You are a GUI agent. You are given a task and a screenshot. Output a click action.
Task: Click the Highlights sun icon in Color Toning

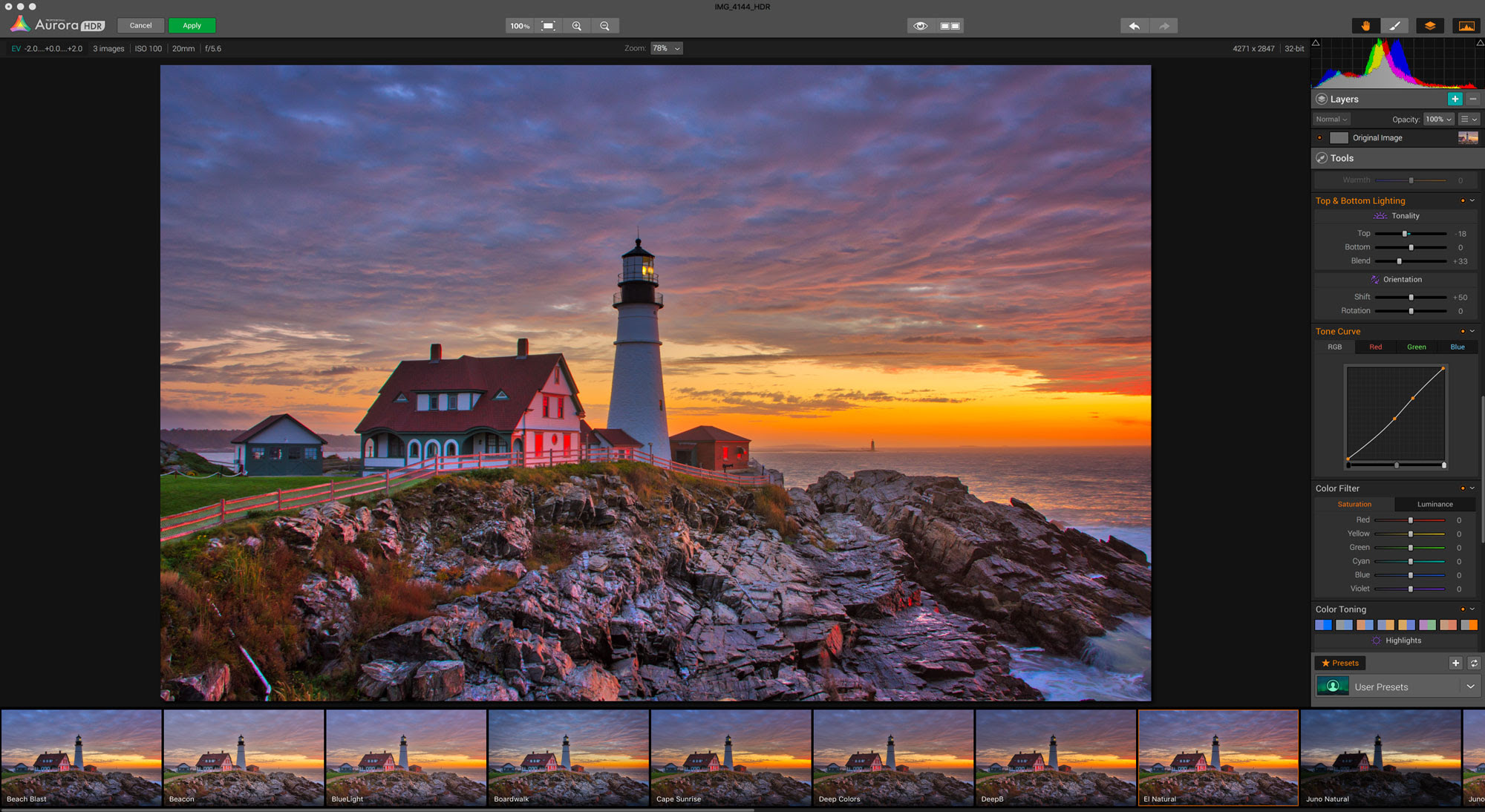point(1376,641)
